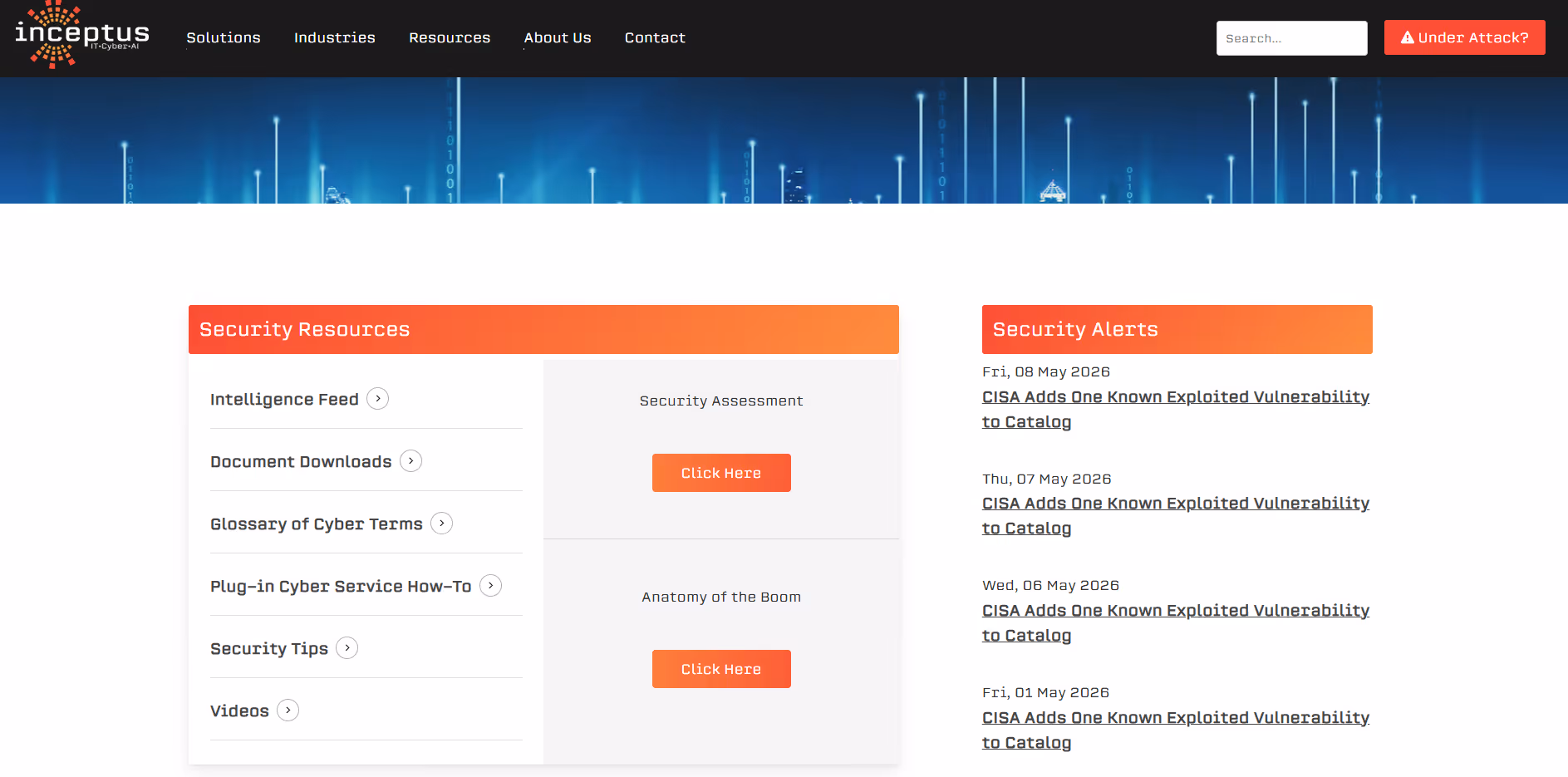Open the Videos link
The image size is (1568, 777).
[x=239, y=711]
